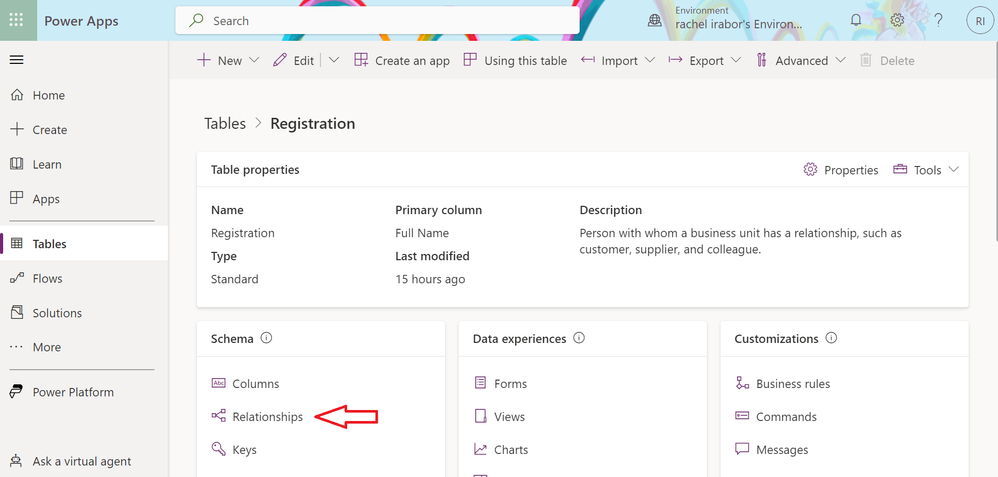Viewport: 998px width, 477px height.
Task: Click the Charts graph icon
Action: (480, 450)
